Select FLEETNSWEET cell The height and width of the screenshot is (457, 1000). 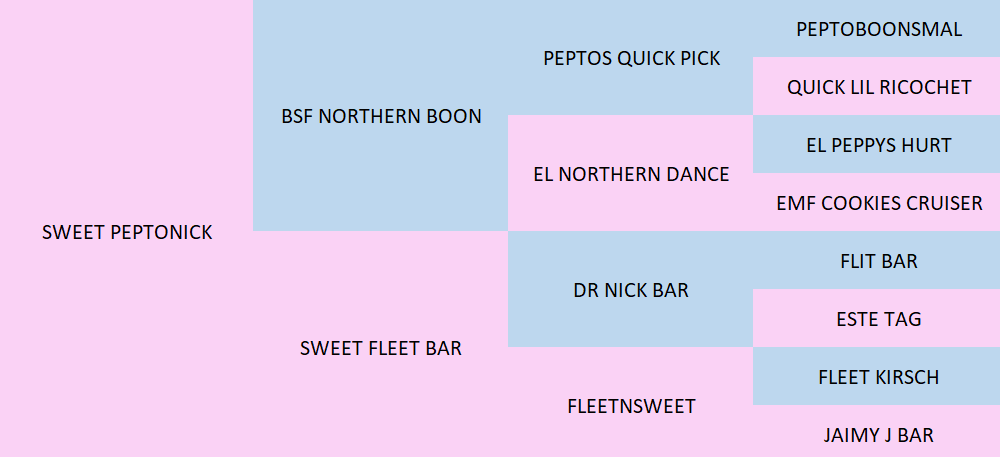pos(631,402)
